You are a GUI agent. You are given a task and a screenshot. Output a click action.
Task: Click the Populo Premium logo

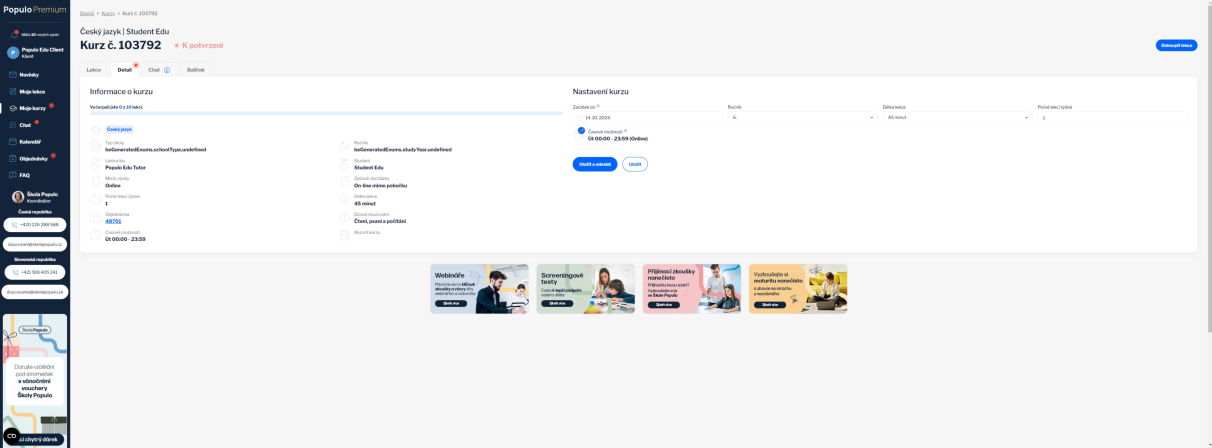34,9
